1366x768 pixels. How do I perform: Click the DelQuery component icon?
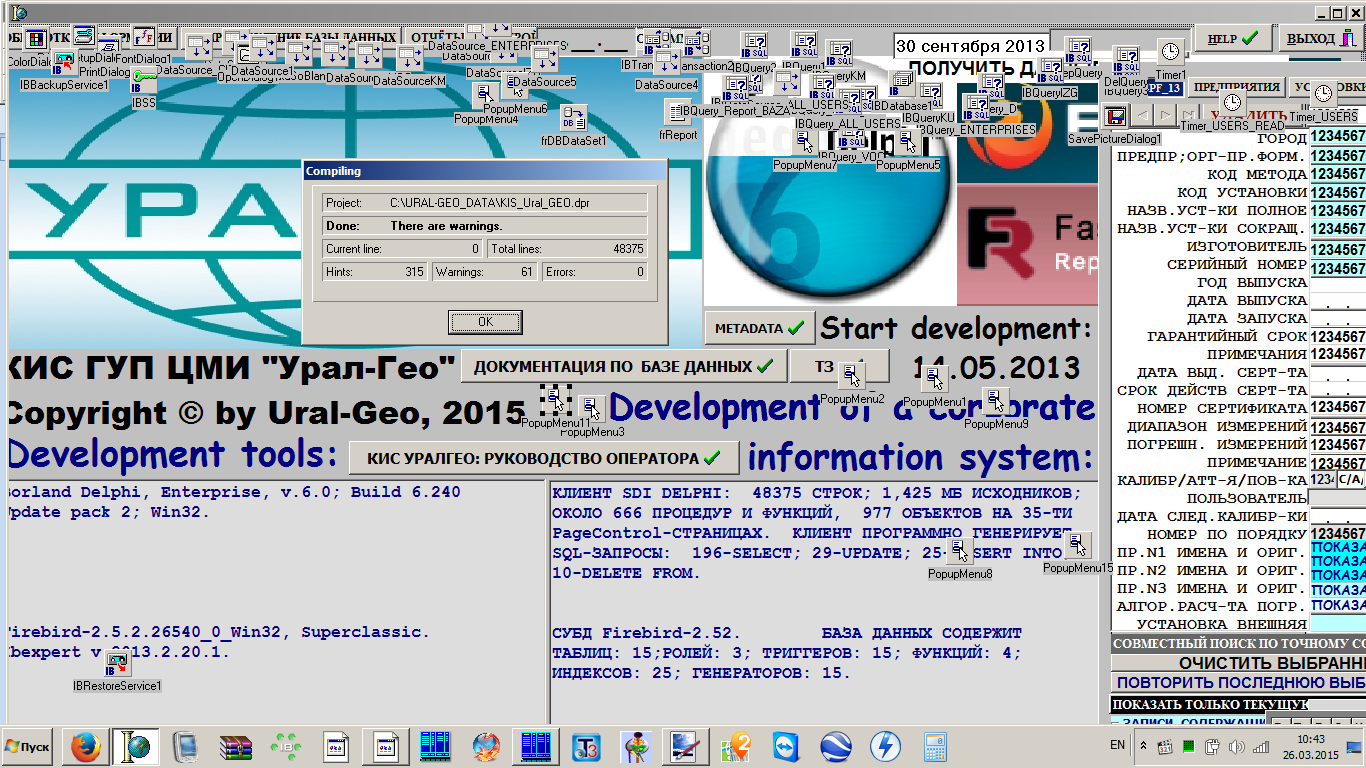(1126, 59)
